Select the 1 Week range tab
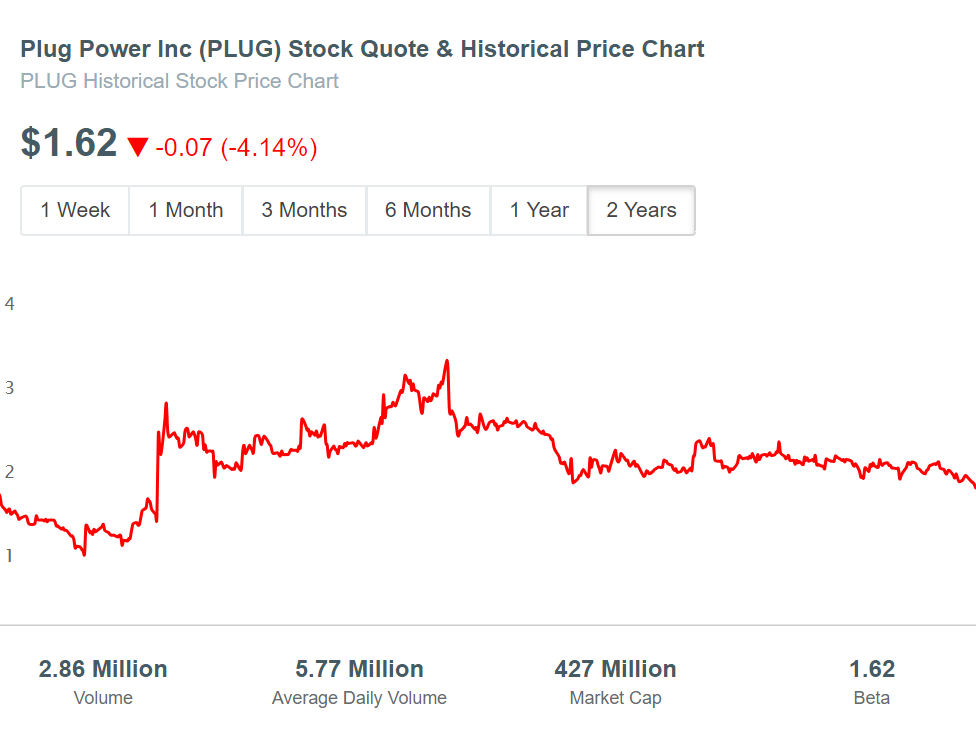This screenshot has height=740, width=976. tap(75, 210)
